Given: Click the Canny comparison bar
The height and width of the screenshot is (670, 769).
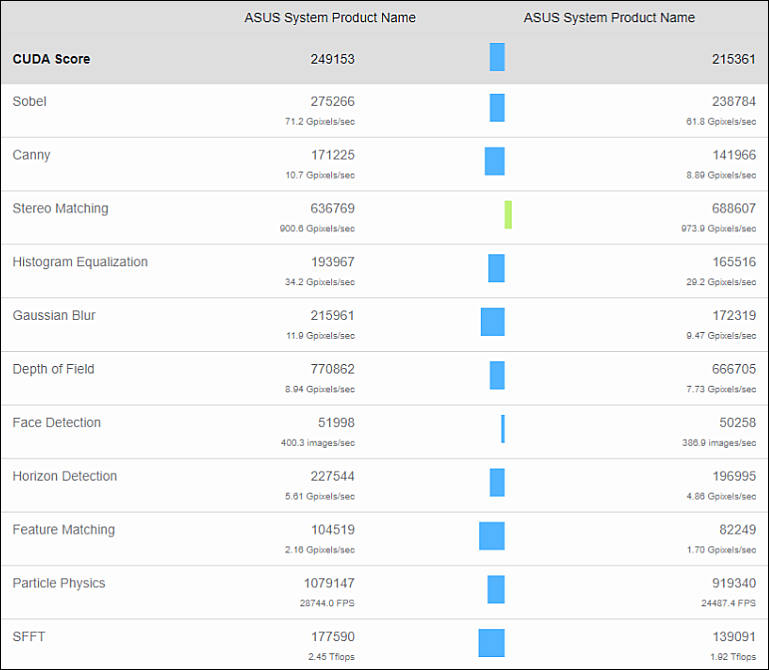Looking at the screenshot, I should click(x=494, y=161).
